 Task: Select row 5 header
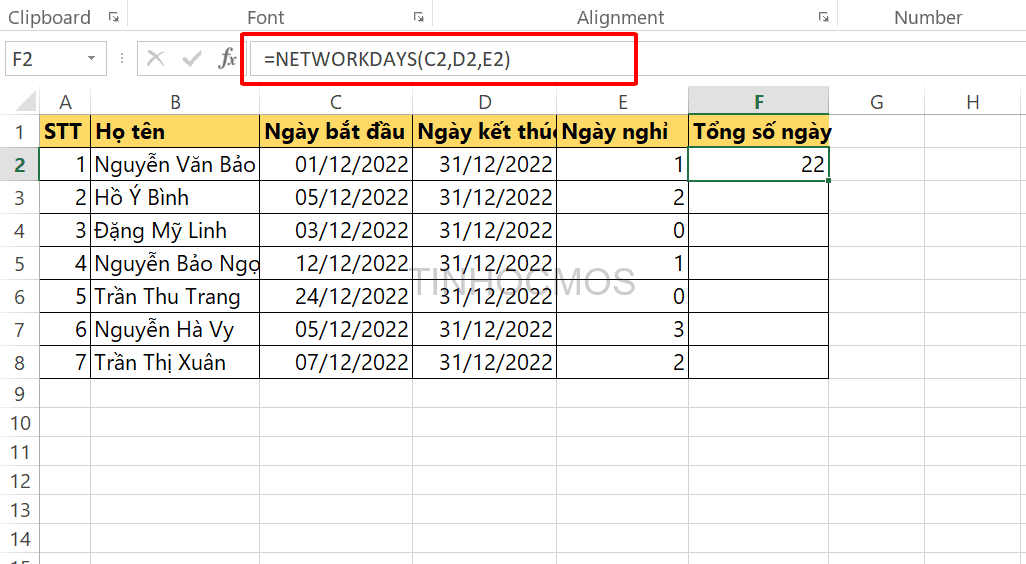point(20,263)
